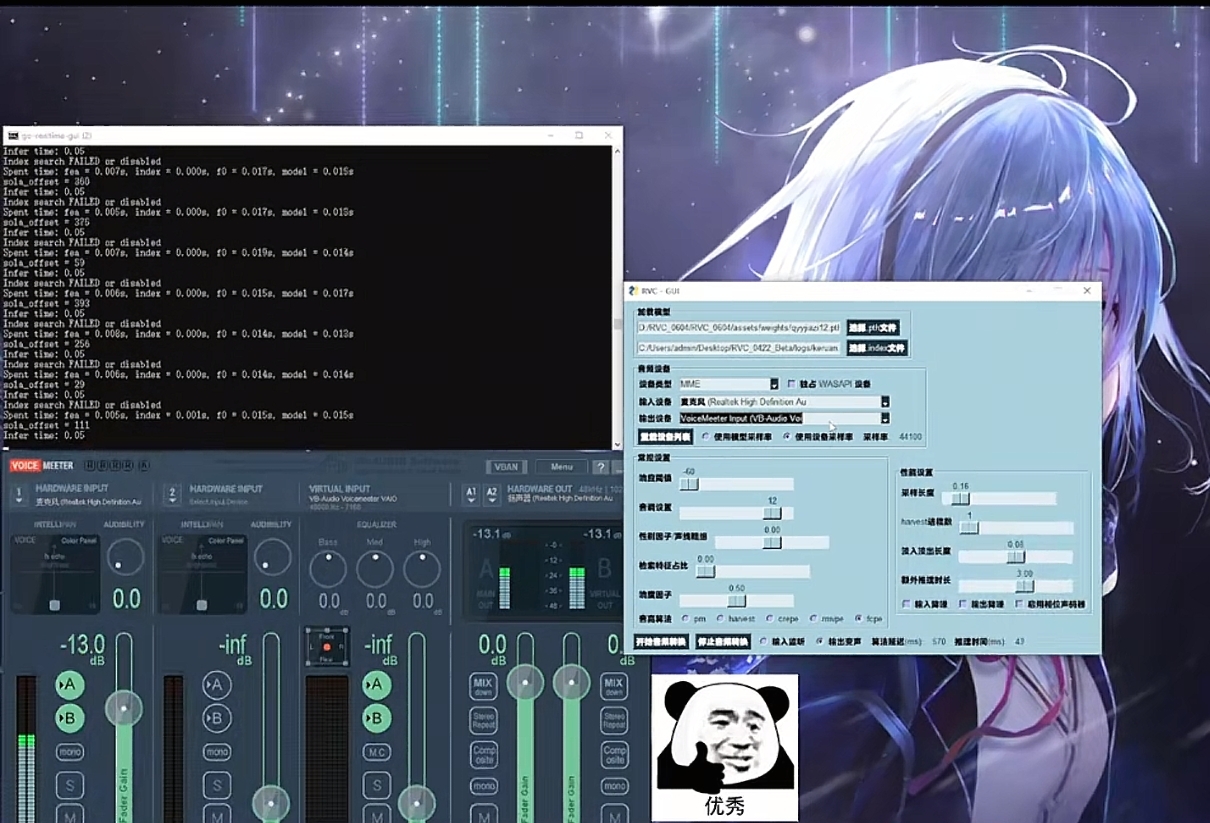
Task: Solo the first hardware input strip
Action: coord(69,785)
